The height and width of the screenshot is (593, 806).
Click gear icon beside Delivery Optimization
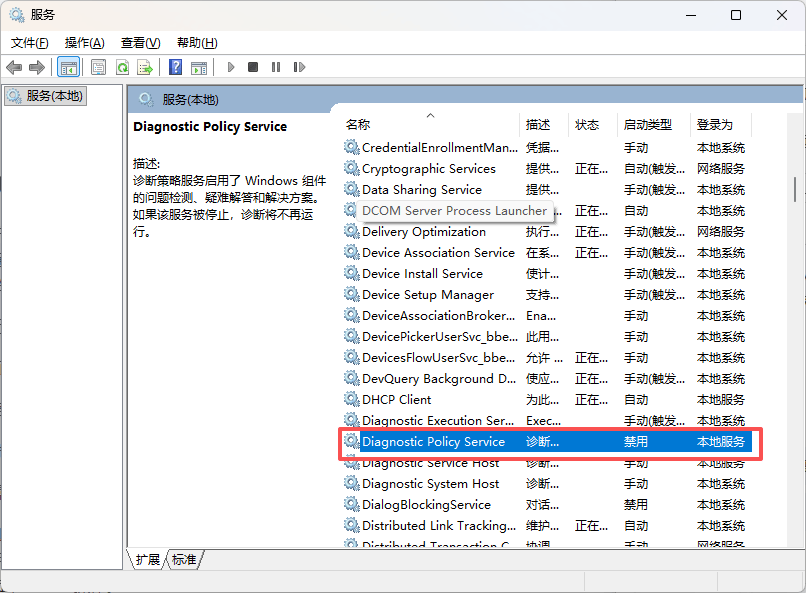352,232
